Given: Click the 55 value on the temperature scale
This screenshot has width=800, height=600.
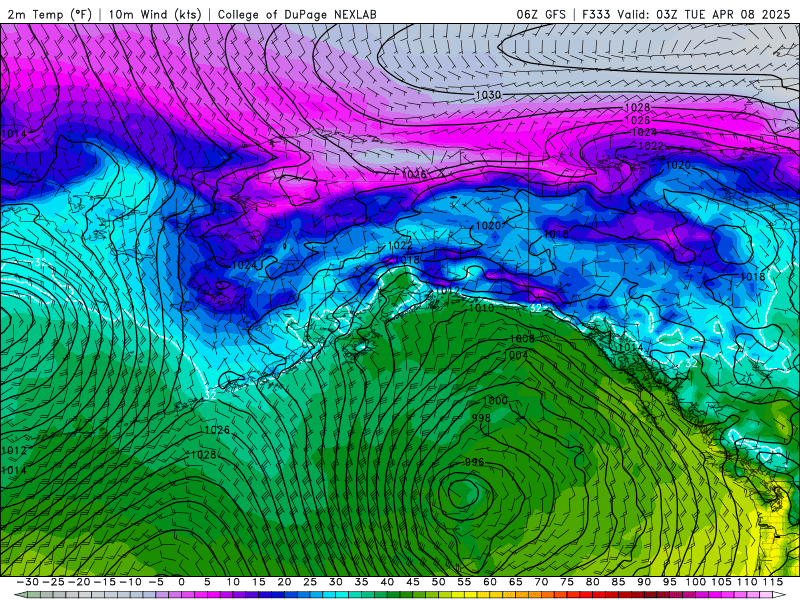Looking at the screenshot, I should point(464,582).
